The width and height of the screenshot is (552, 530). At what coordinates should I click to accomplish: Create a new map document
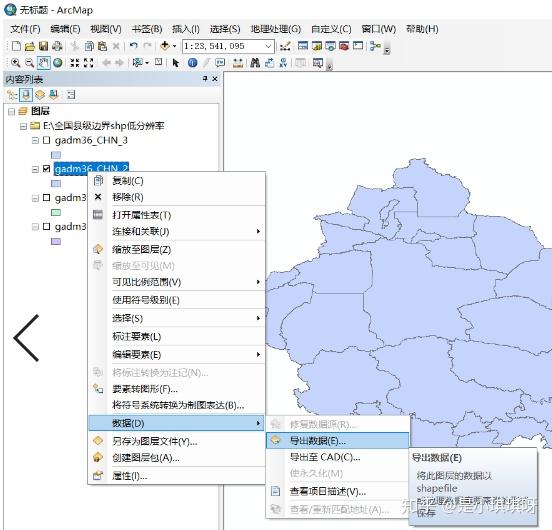click(x=16, y=46)
